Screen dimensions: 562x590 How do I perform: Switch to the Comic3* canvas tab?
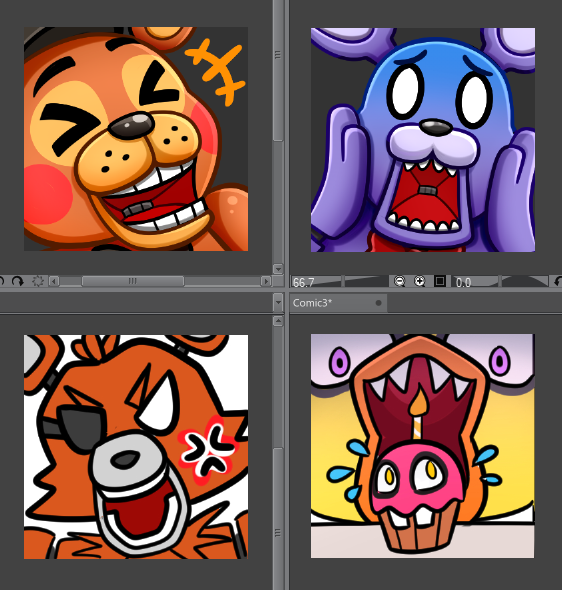pos(313,303)
